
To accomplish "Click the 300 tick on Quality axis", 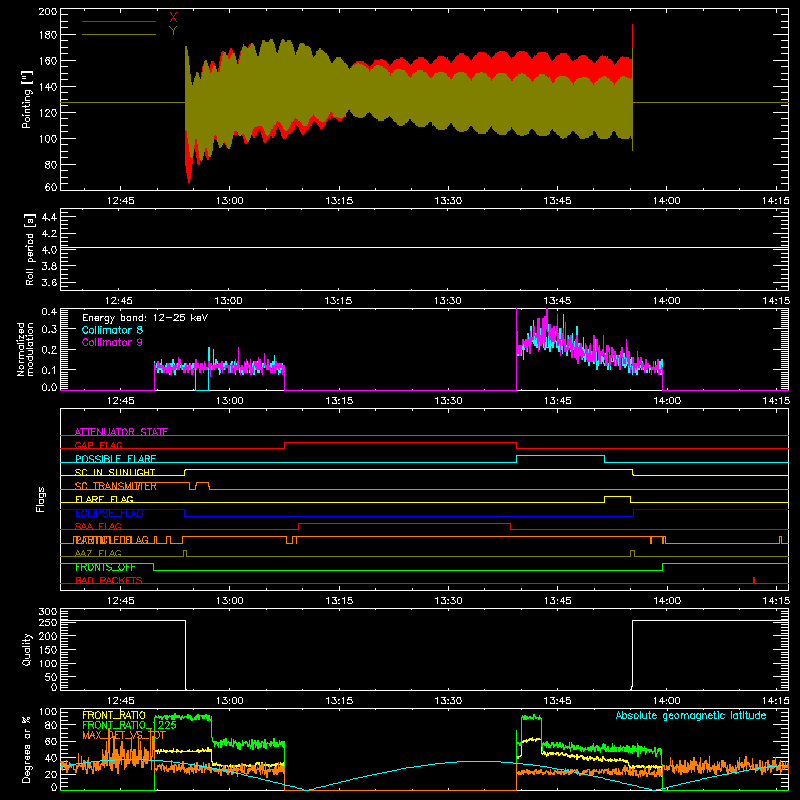I will [x=48, y=612].
